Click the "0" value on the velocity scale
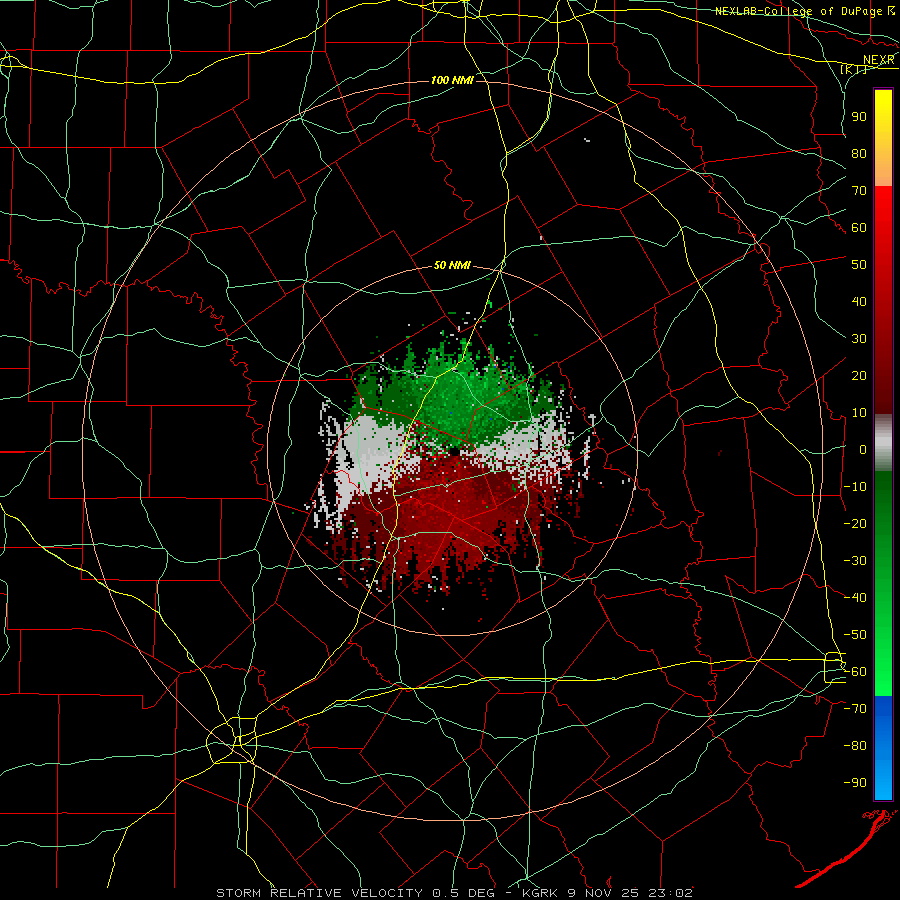 pyautogui.click(x=863, y=449)
